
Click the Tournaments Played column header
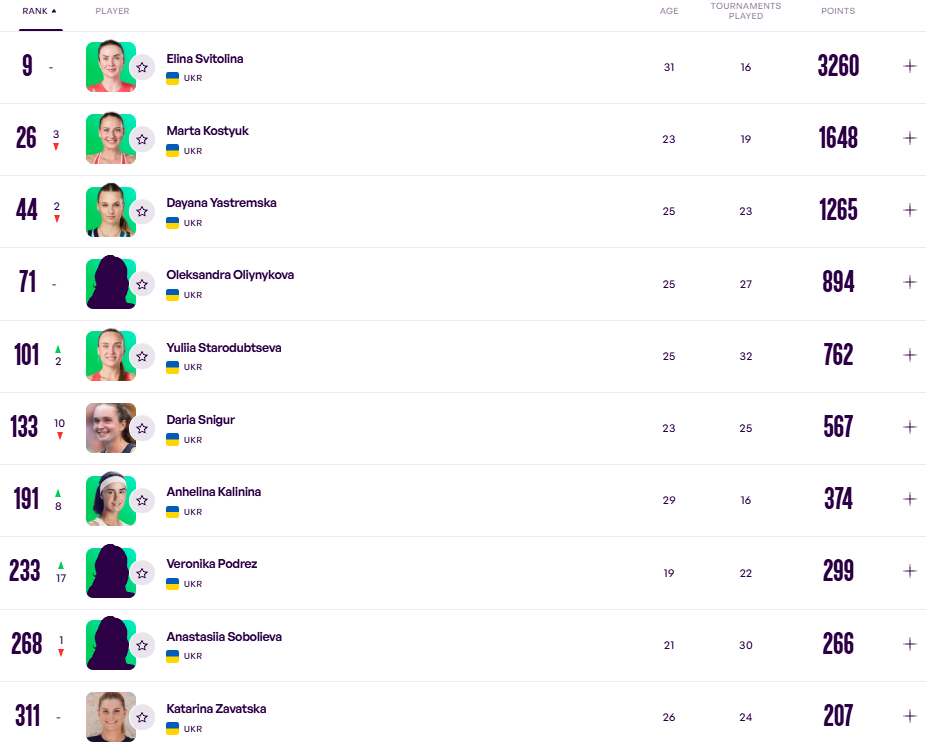click(x=745, y=11)
